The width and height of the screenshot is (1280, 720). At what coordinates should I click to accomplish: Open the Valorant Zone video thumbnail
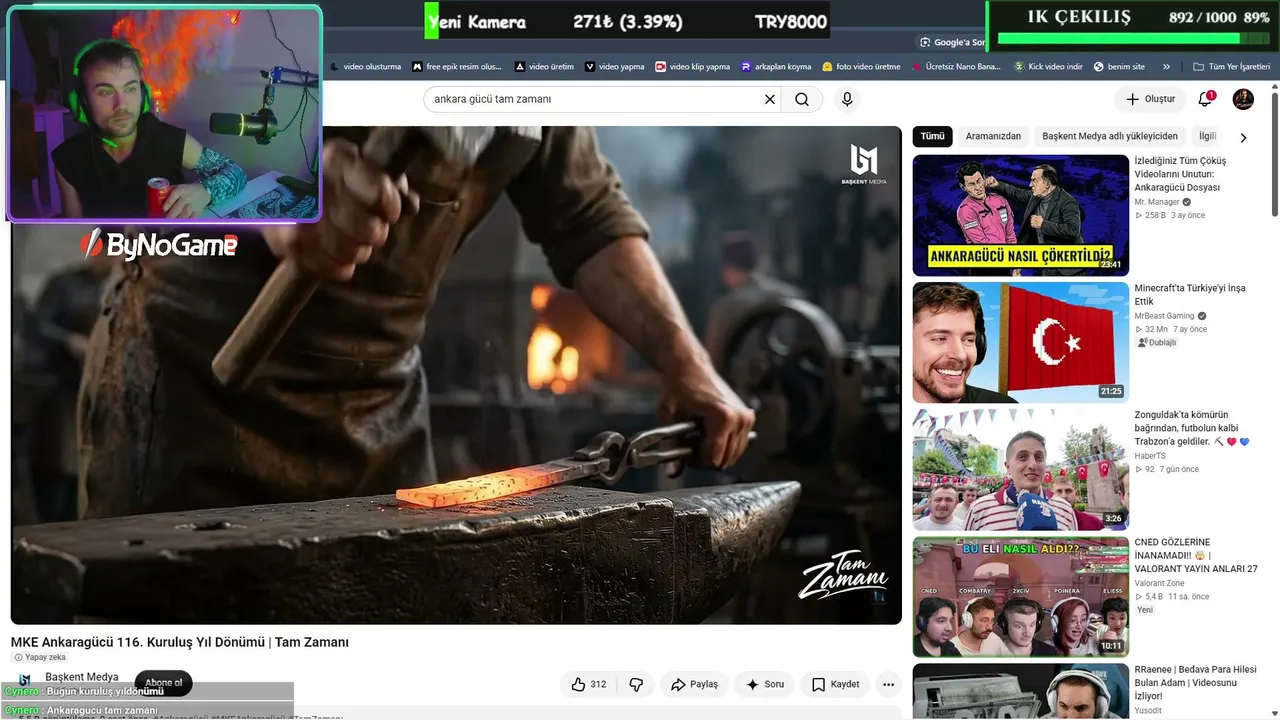point(1020,597)
